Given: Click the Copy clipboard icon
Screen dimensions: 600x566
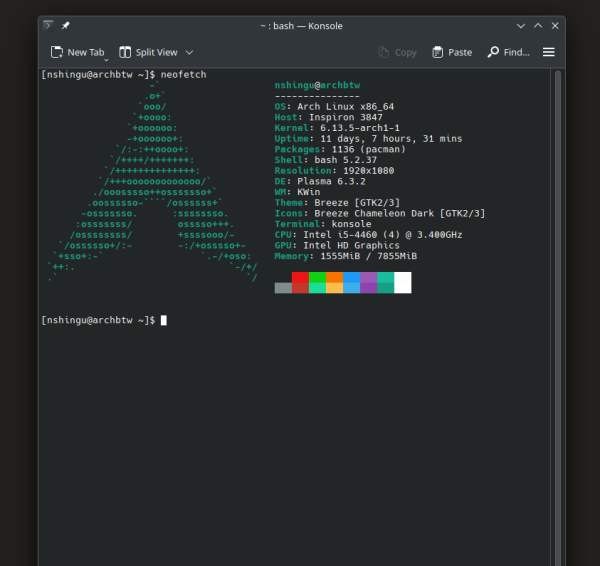Looking at the screenshot, I should (384, 52).
